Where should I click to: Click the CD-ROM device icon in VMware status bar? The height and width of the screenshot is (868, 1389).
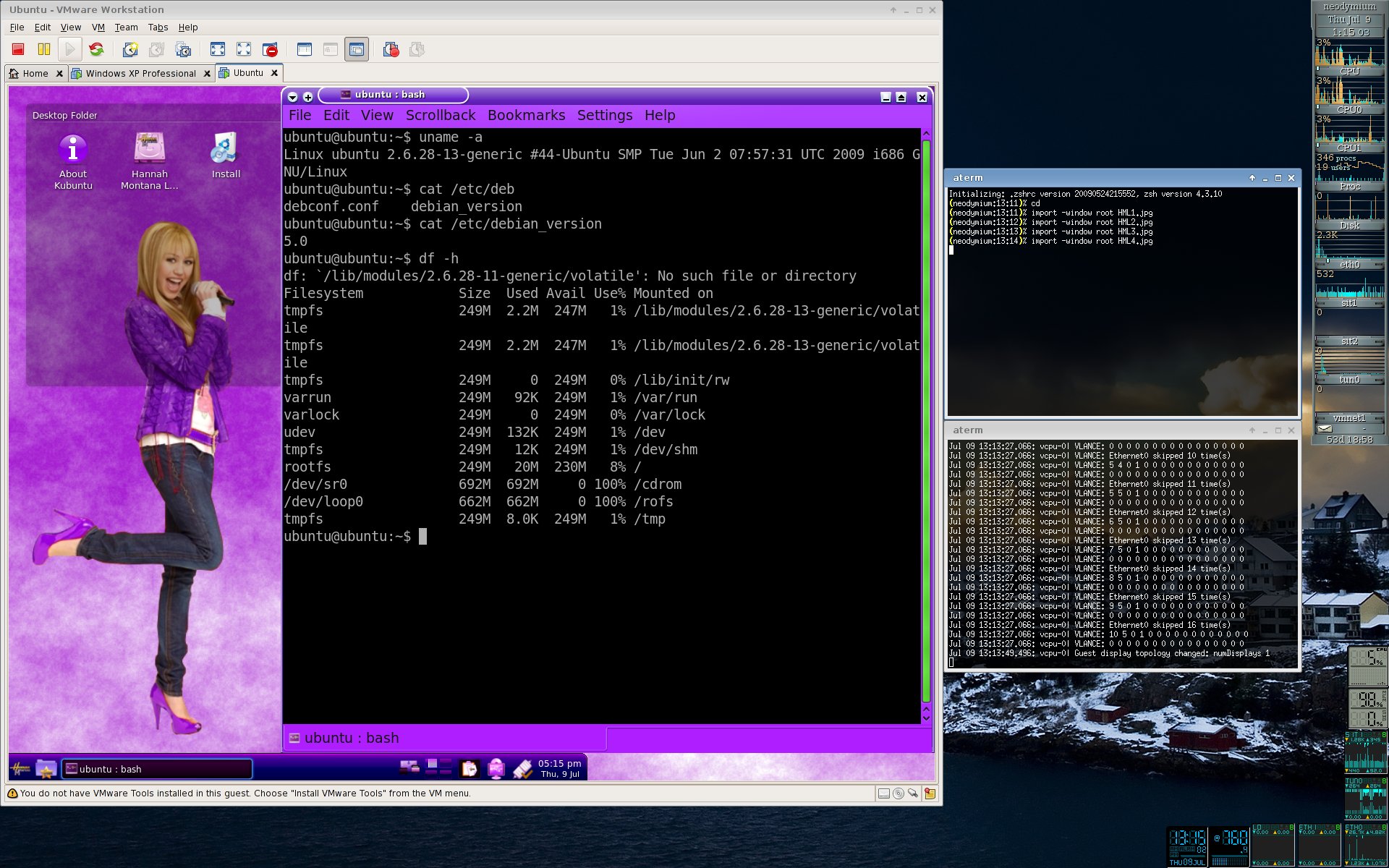pos(899,793)
